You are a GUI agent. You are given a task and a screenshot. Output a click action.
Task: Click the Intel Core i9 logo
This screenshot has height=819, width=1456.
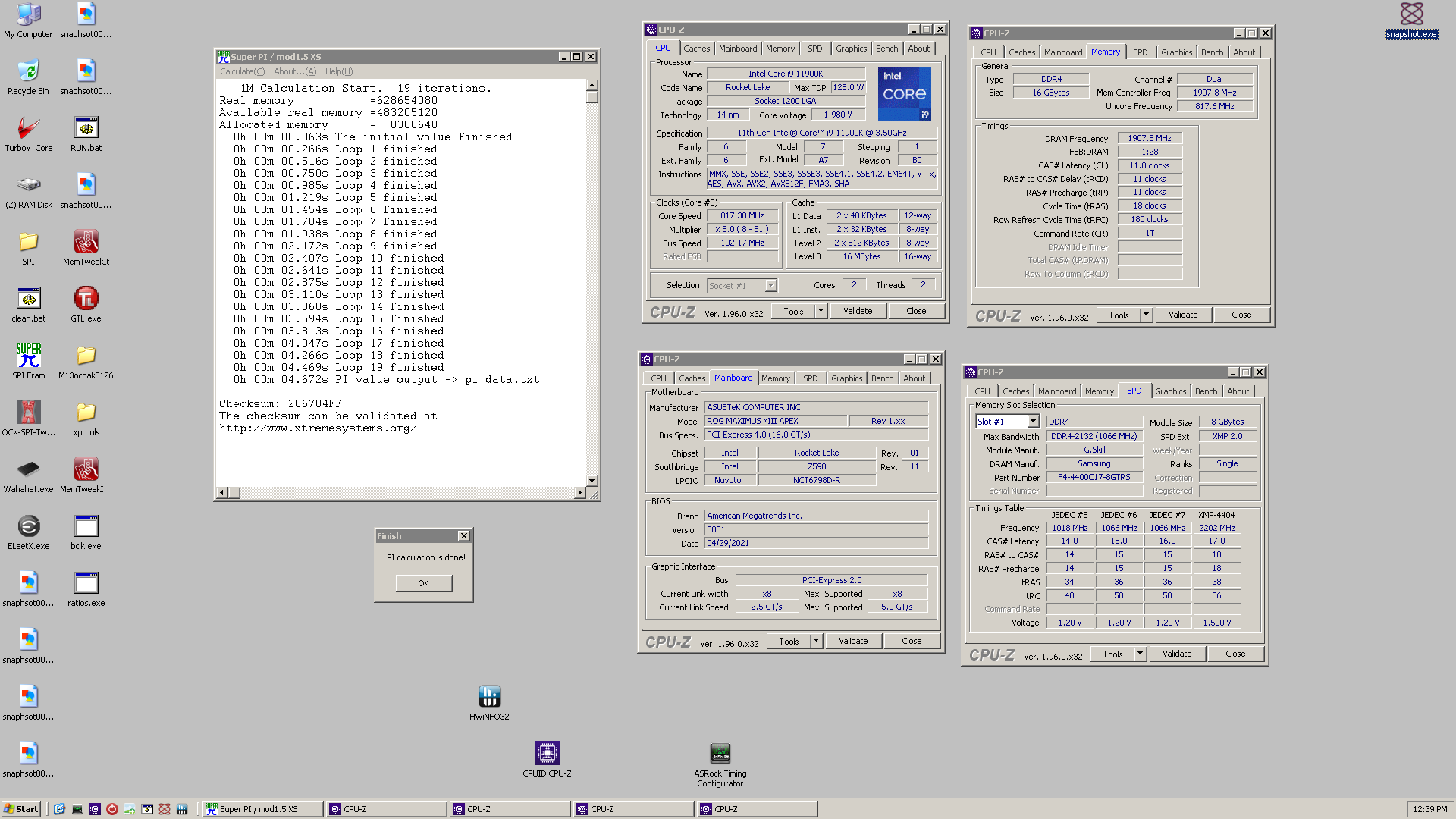pyautogui.click(x=904, y=94)
